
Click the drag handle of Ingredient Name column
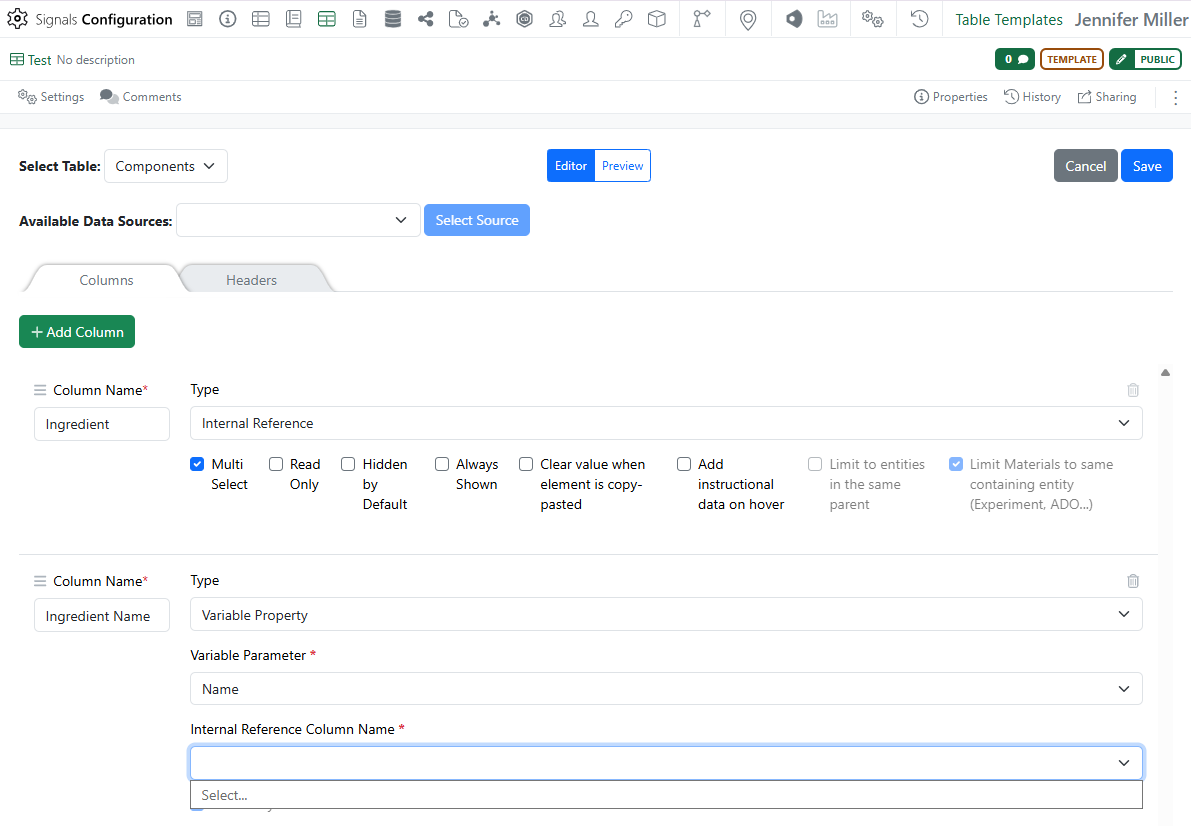pyautogui.click(x=40, y=581)
